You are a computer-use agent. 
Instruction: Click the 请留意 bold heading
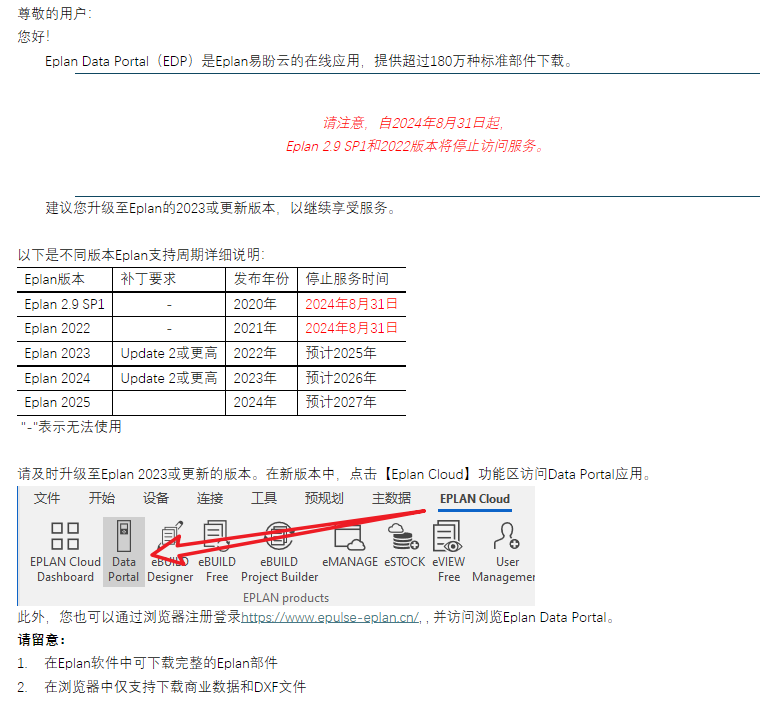tap(41, 640)
